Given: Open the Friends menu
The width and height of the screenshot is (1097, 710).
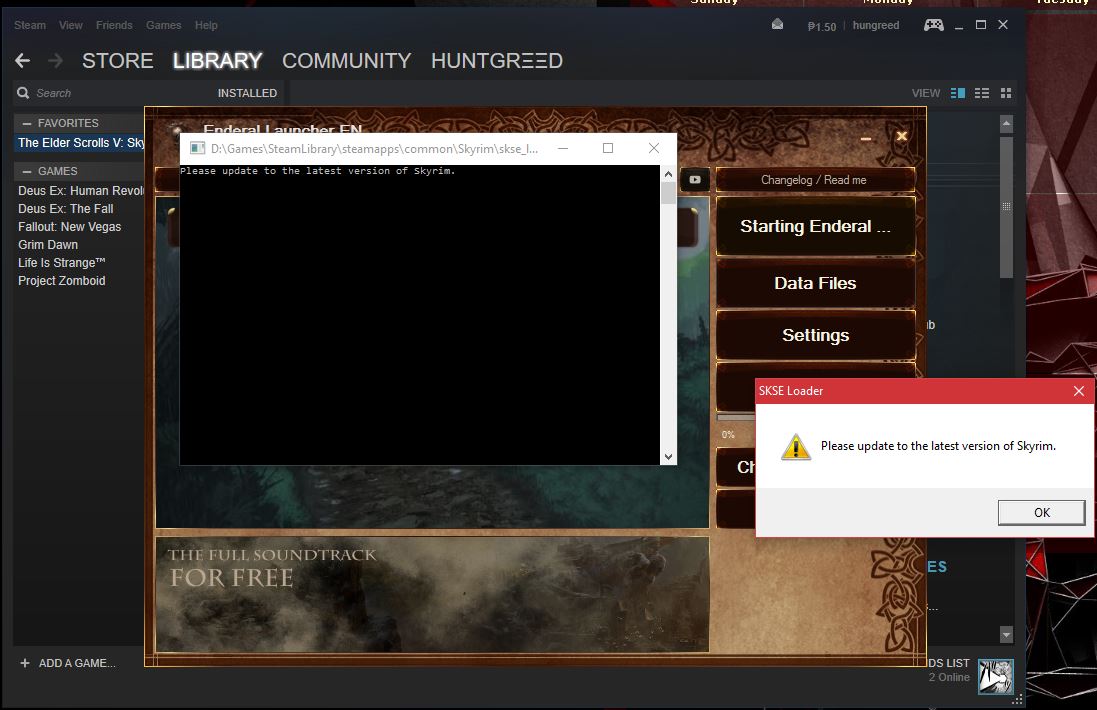Looking at the screenshot, I should tap(114, 25).
